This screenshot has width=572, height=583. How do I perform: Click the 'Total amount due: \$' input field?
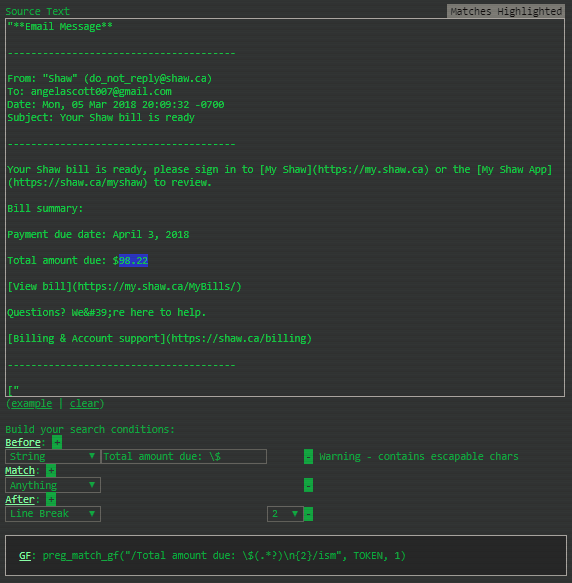(184, 456)
